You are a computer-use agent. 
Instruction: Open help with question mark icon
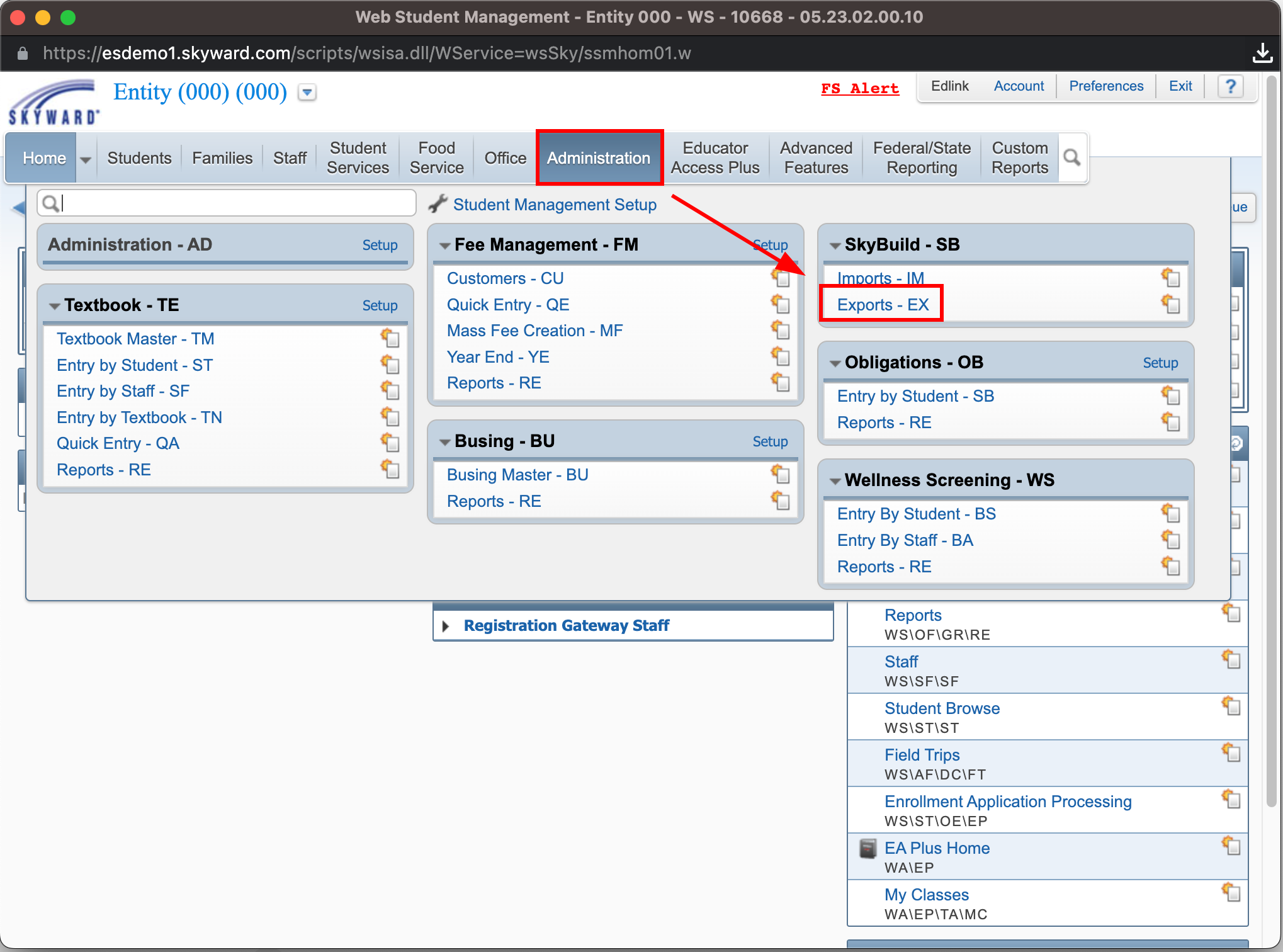1230,86
